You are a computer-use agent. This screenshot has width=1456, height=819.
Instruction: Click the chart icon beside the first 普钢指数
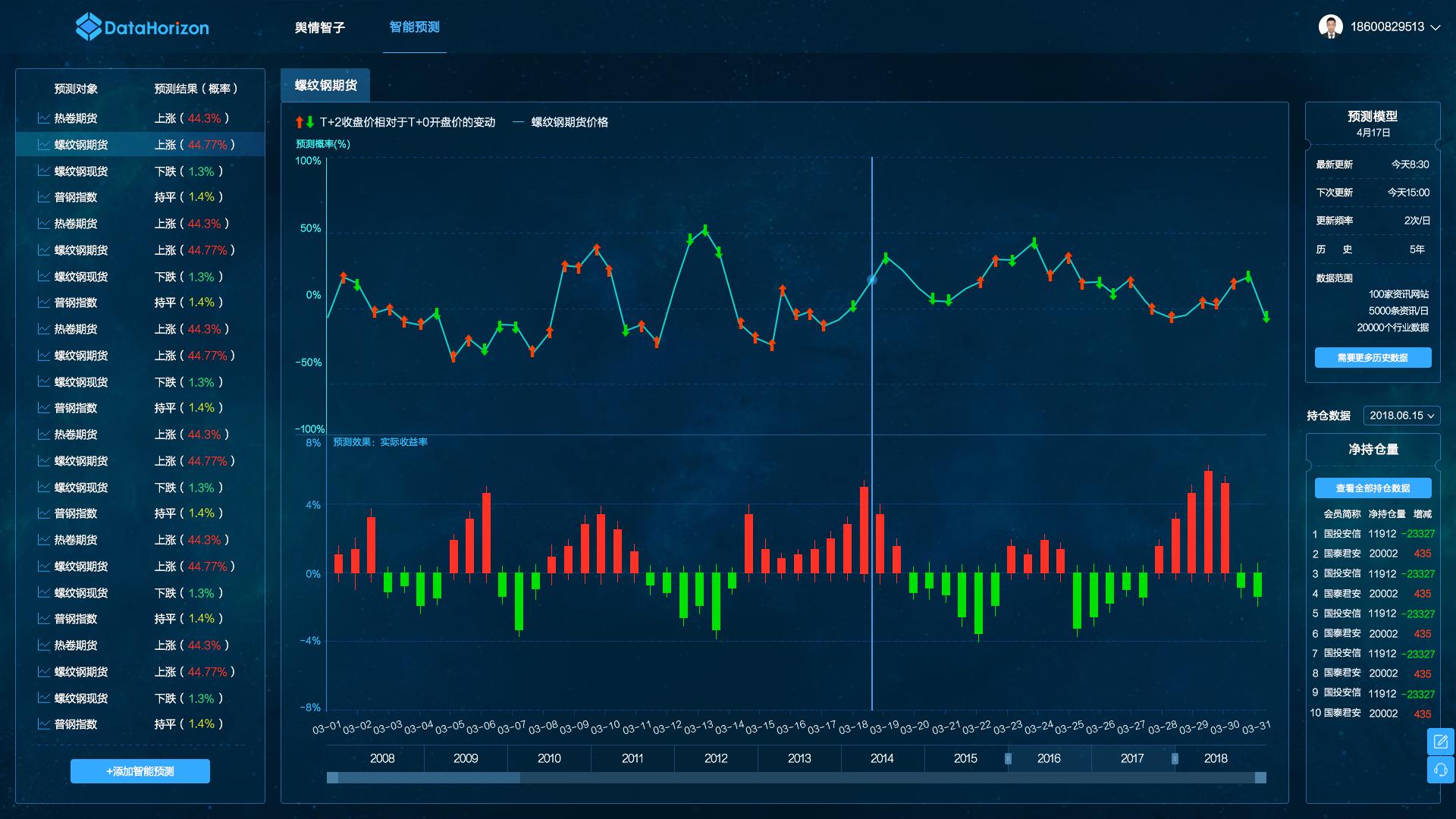pos(43,197)
